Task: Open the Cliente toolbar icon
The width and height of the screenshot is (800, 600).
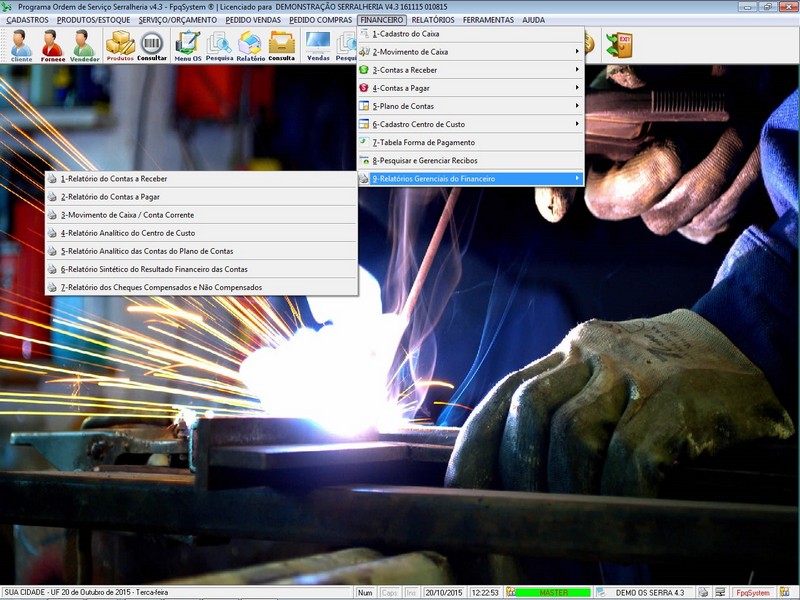Action: [21, 45]
